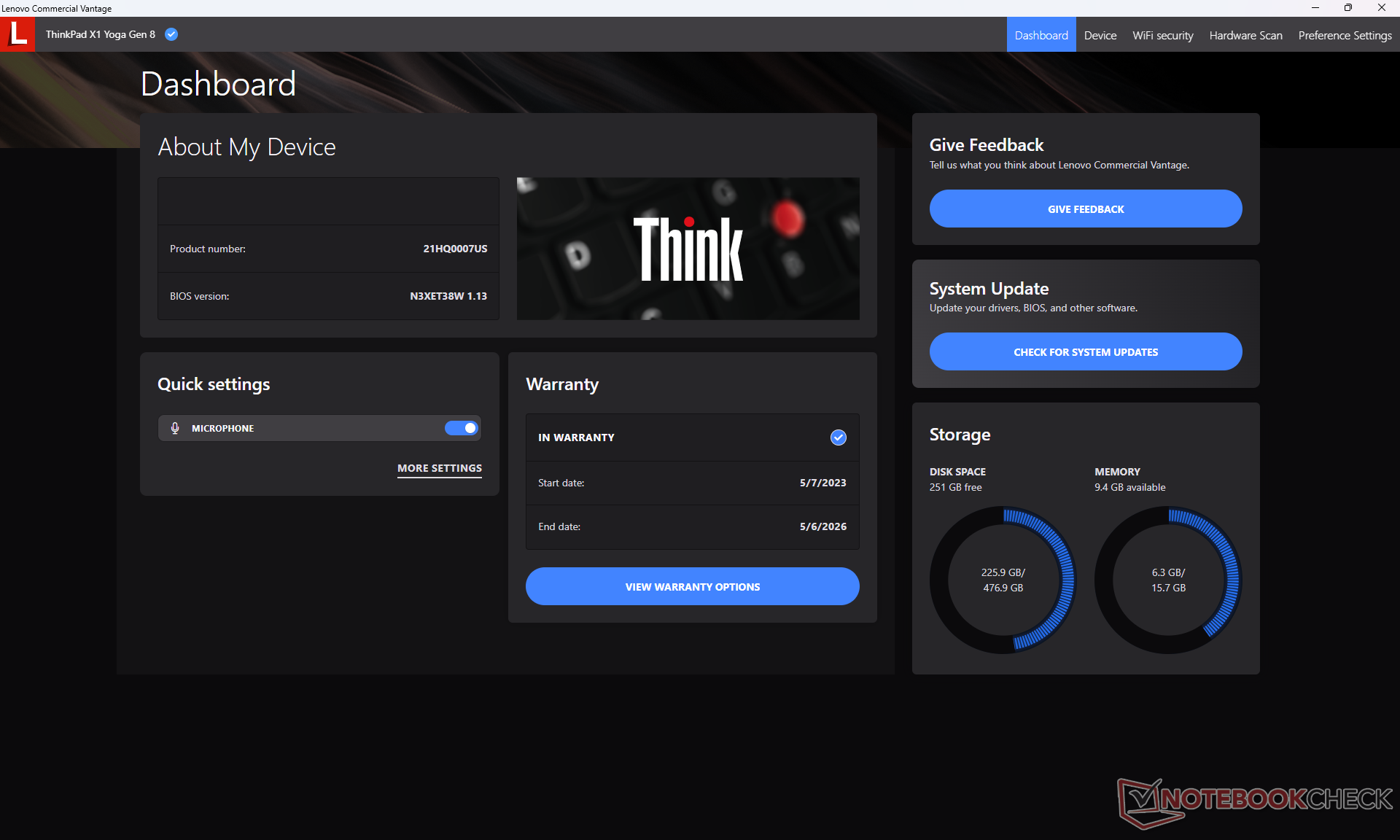Switch to the WiFi security tab
1400x840 pixels.
1162,35
